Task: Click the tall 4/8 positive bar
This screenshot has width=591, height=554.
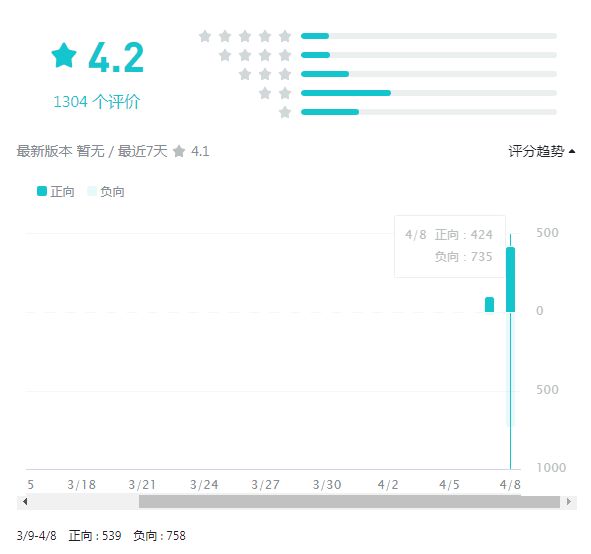Action: (x=510, y=279)
